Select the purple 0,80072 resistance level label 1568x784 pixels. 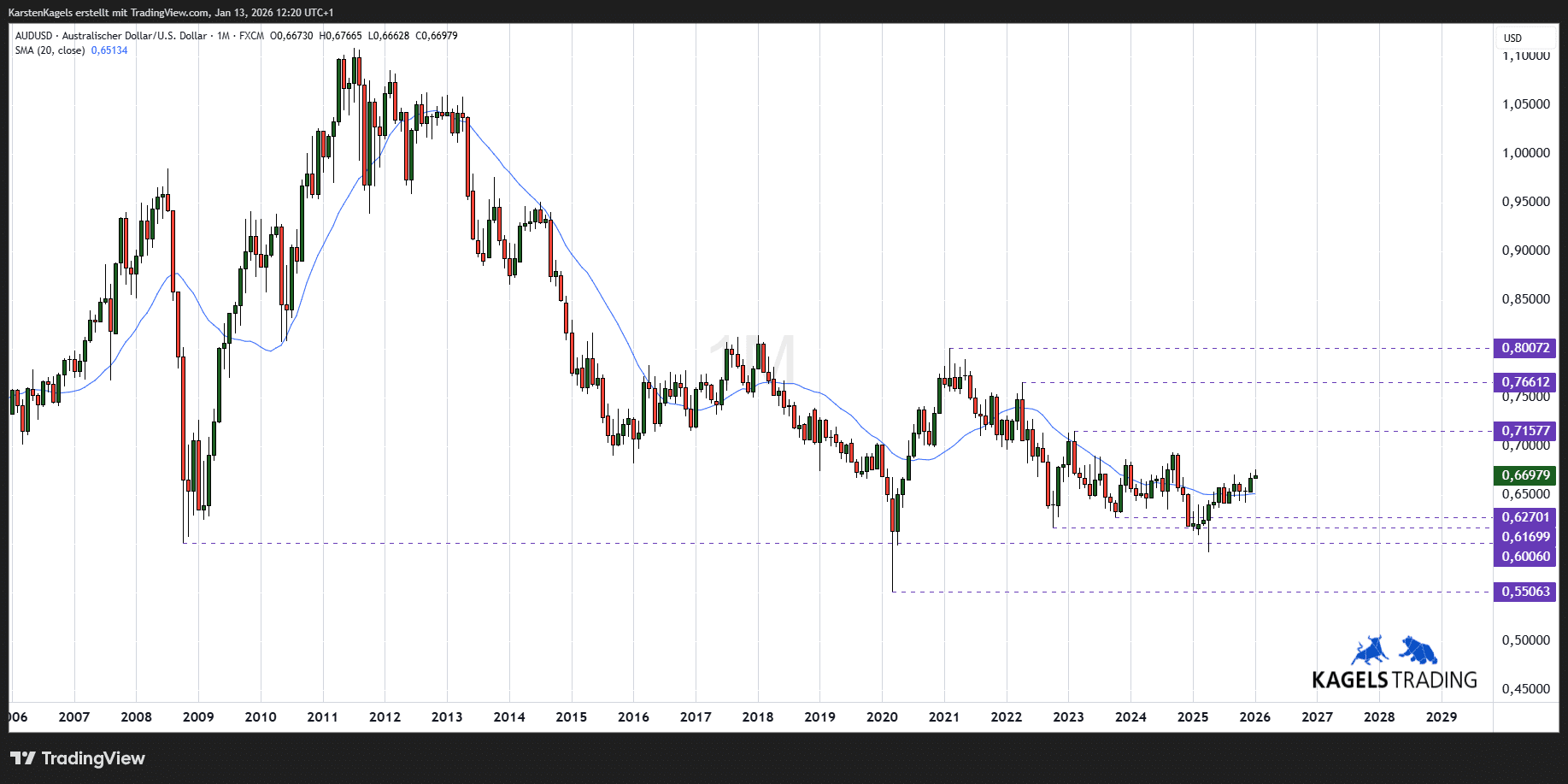tap(1525, 348)
